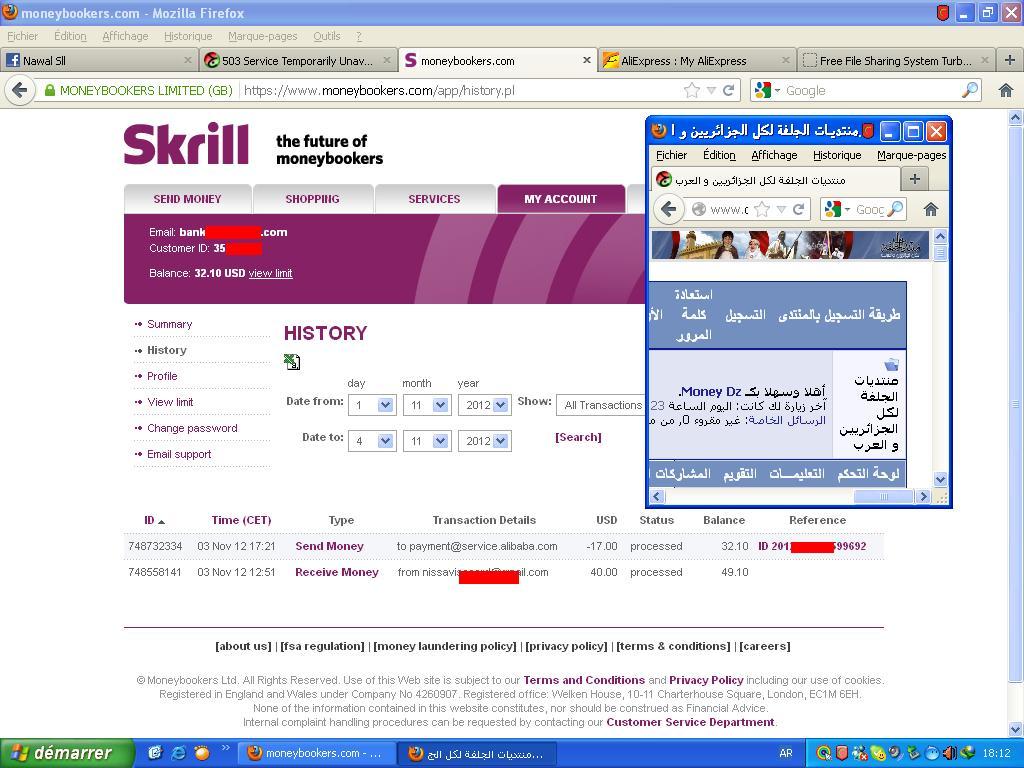Viewport: 1024px width, 768px height.
Task: Click search magnifier in Arabic forum window
Action: (896, 209)
